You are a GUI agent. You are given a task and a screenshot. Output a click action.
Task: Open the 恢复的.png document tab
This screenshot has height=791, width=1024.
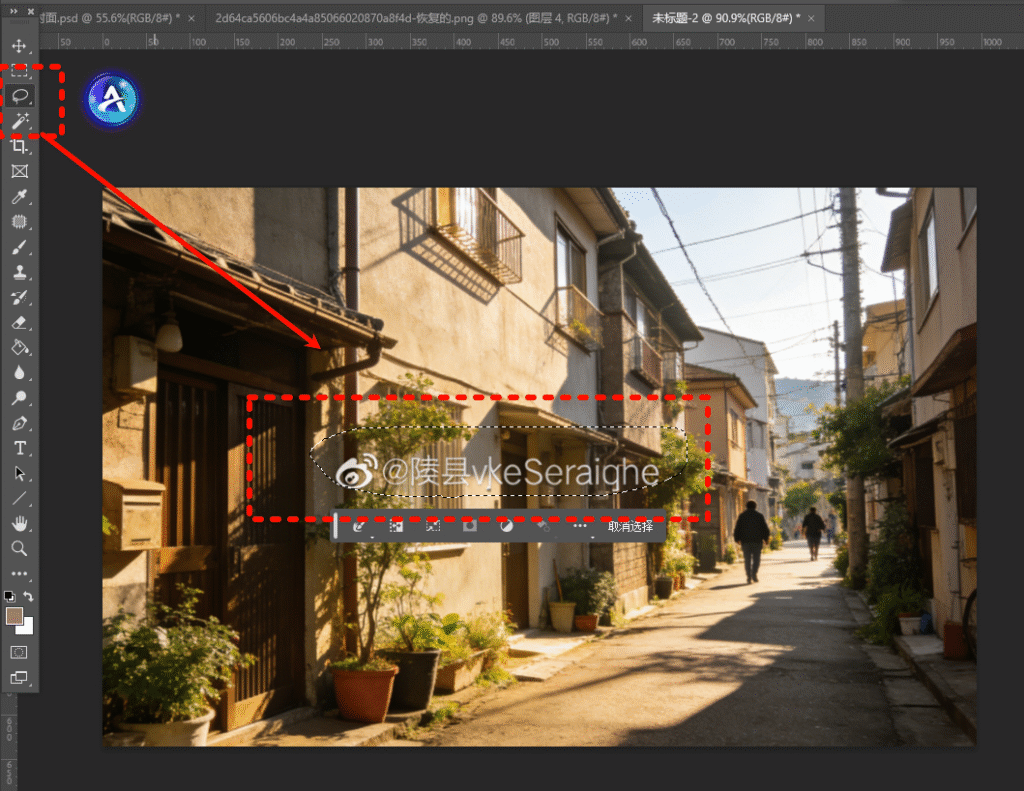pyautogui.click(x=415, y=18)
